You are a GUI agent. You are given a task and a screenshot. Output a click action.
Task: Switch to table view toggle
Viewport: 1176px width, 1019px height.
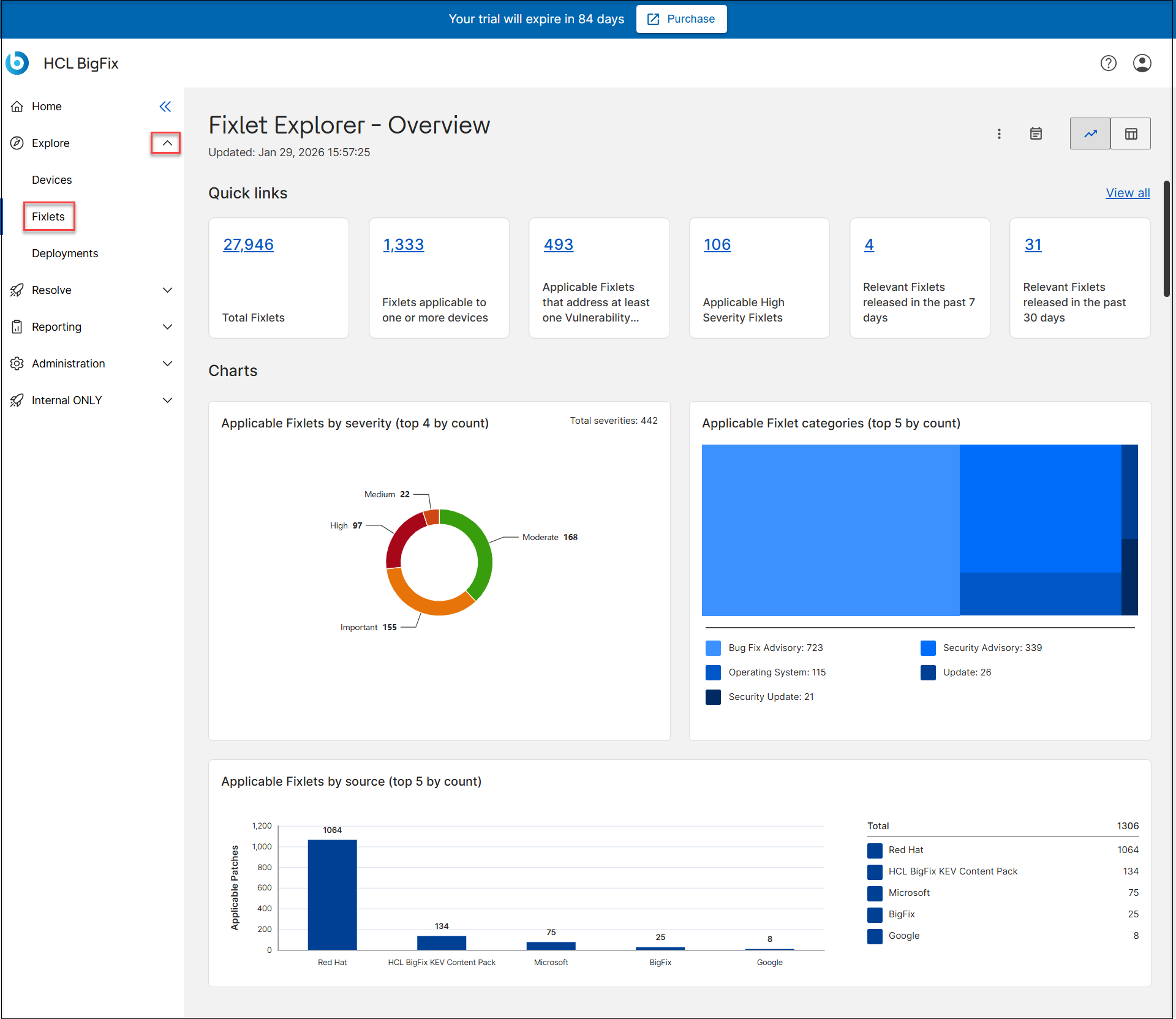point(1131,133)
